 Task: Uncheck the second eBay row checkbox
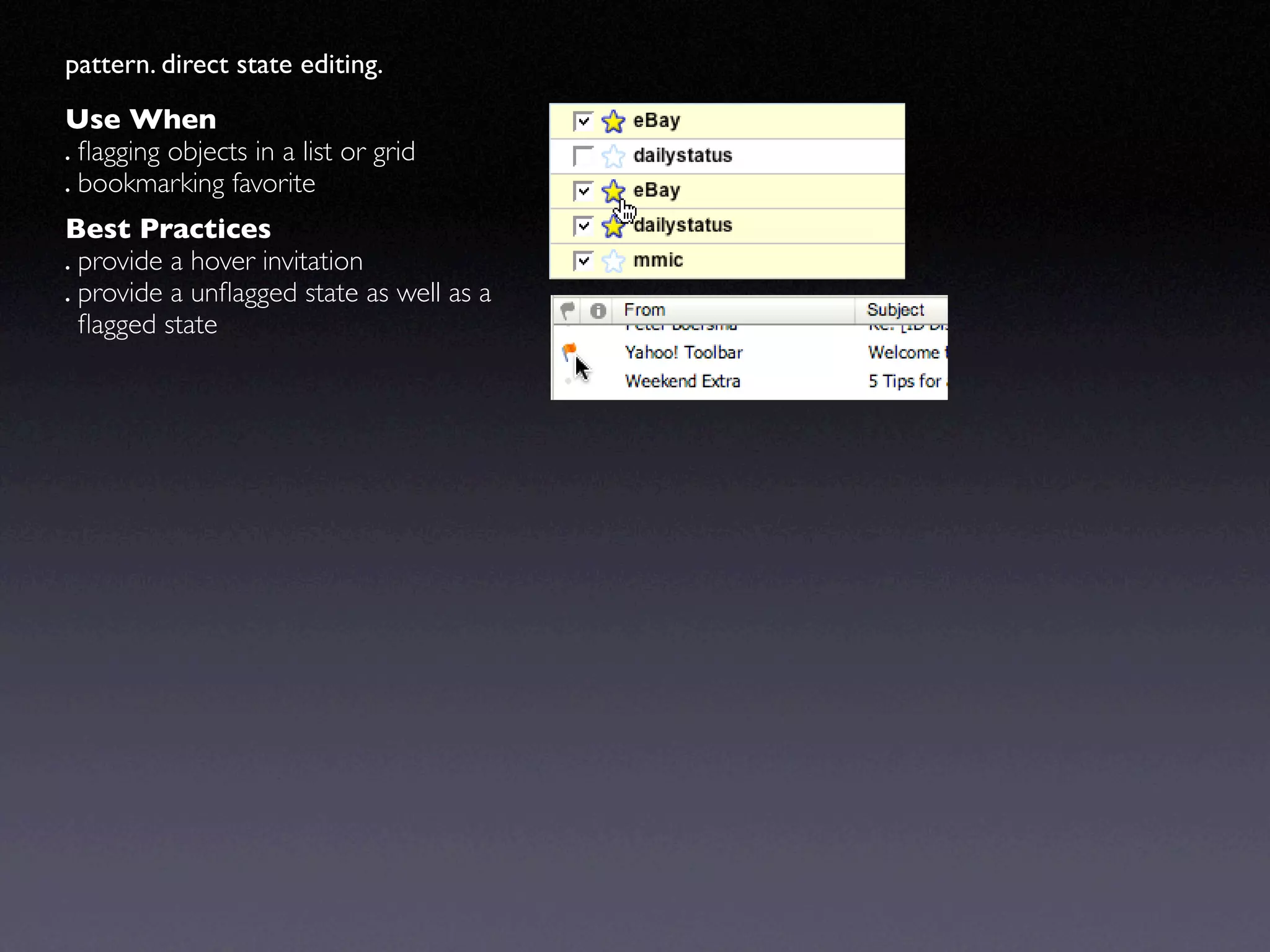[x=583, y=191]
